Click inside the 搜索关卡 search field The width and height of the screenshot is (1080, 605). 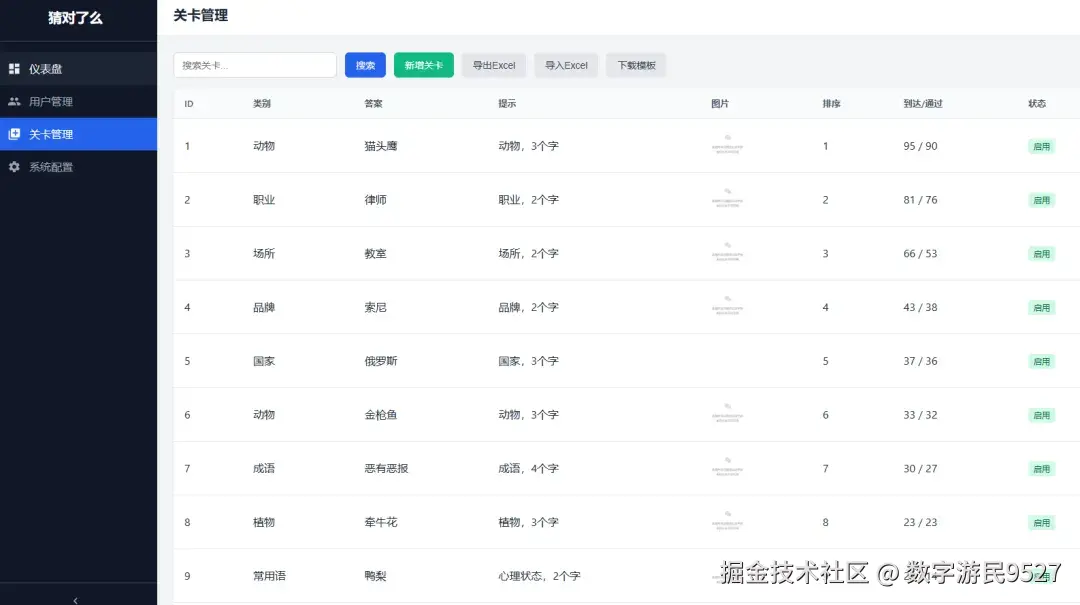coord(255,64)
